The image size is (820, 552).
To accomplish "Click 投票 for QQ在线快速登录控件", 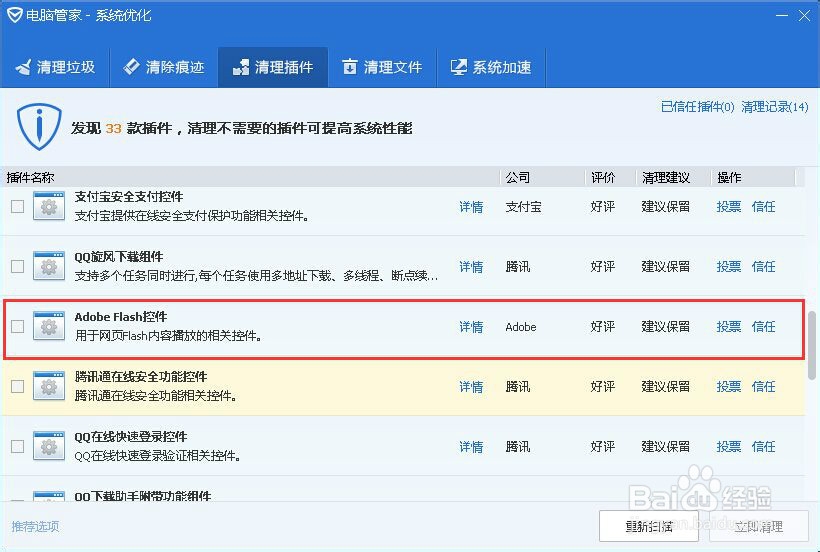I will [728, 447].
